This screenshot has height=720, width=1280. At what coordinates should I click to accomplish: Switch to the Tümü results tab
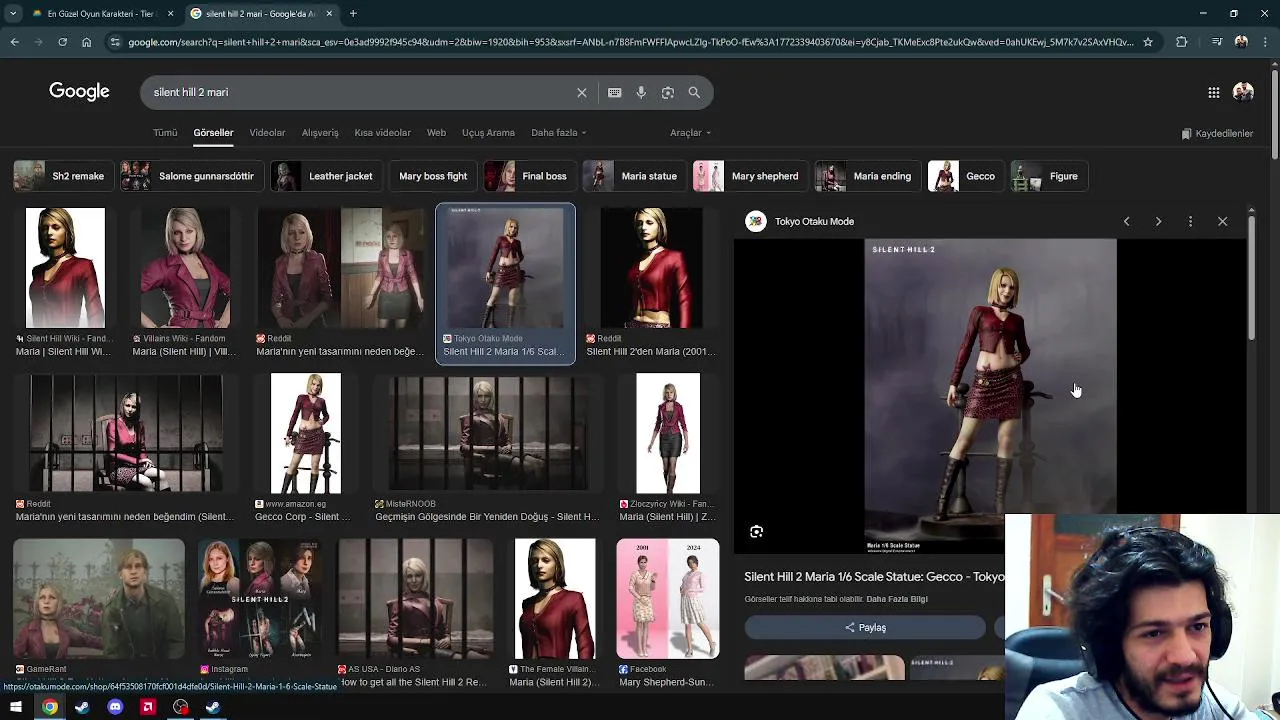tap(165, 133)
